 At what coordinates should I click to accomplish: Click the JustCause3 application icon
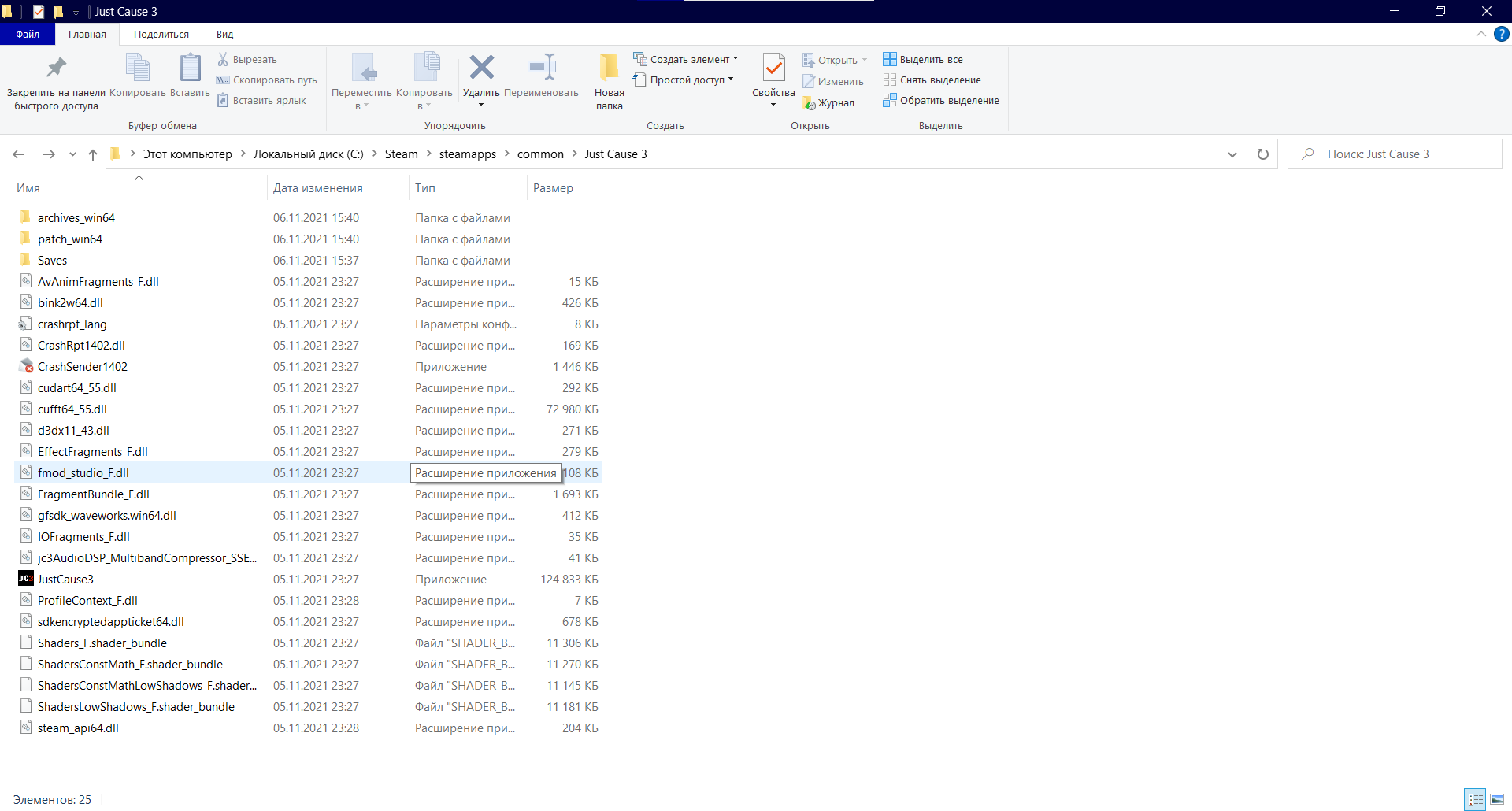pyautogui.click(x=25, y=579)
